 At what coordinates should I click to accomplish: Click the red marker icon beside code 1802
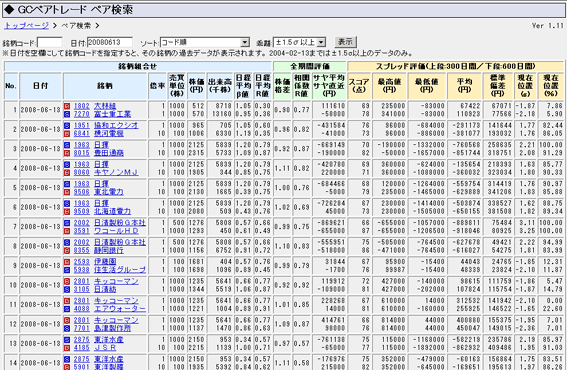67,106
